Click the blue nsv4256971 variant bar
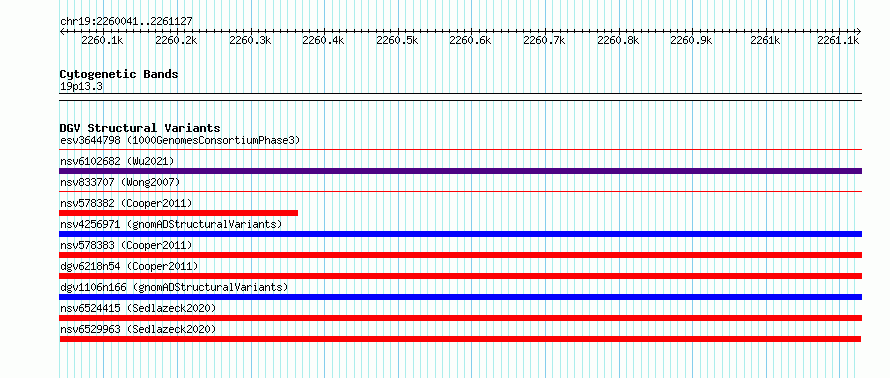 click(460, 234)
